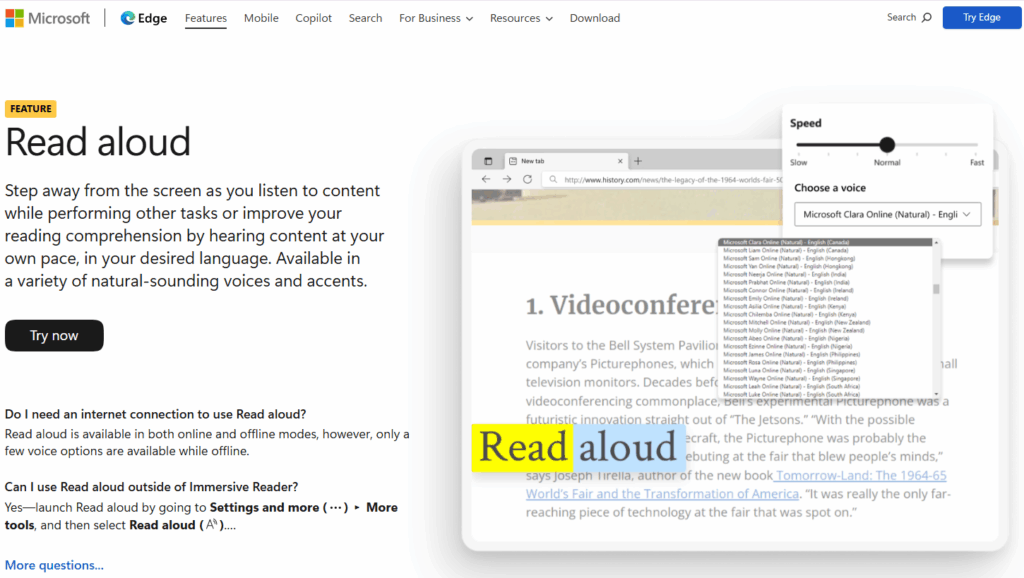This screenshot has height=578, width=1024.
Task: Select Microsoft Prabhat Online English (India) voice
Action: coord(825,282)
